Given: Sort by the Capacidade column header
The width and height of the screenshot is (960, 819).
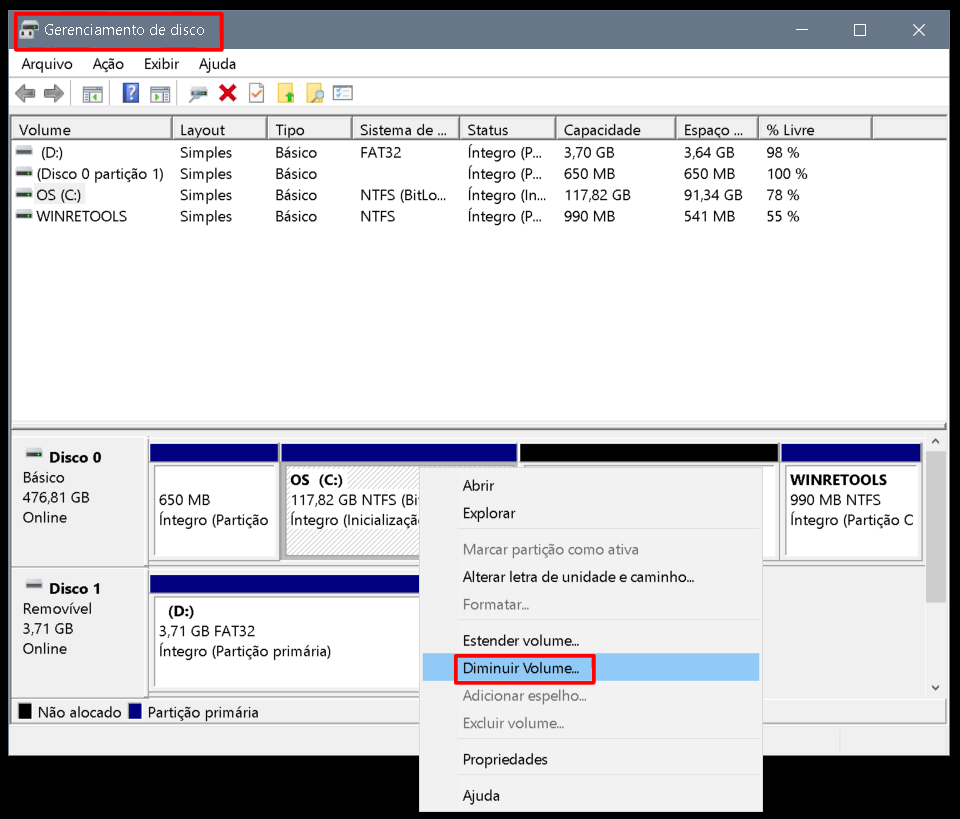Looking at the screenshot, I should [x=616, y=130].
